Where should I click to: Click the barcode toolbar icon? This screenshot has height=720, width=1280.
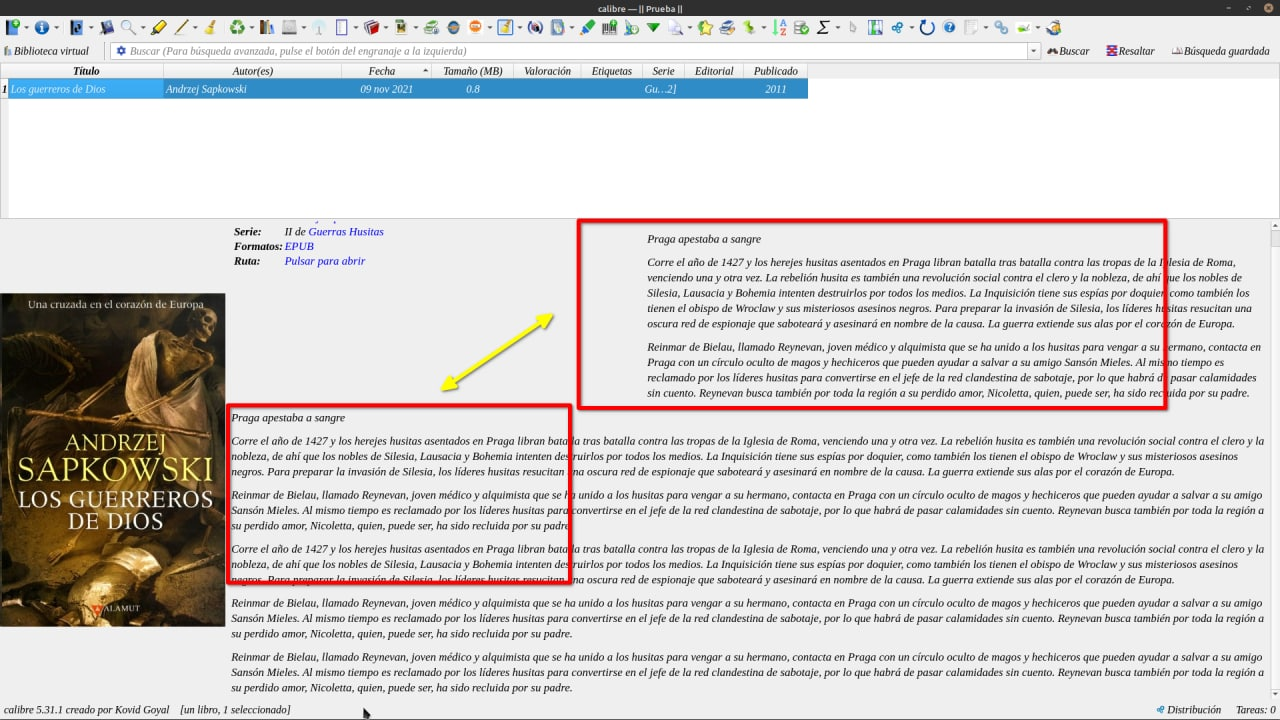pos(609,28)
